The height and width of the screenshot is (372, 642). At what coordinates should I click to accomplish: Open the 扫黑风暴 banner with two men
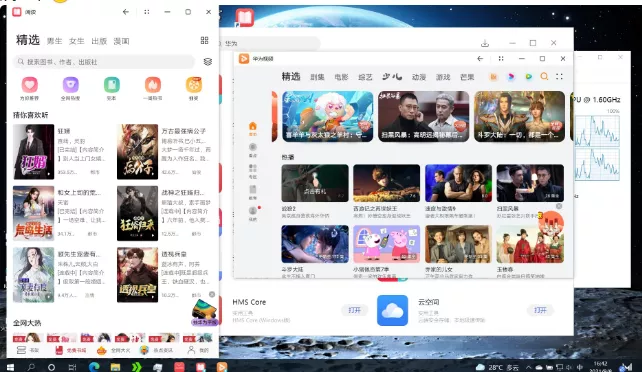[x=423, y=117]
